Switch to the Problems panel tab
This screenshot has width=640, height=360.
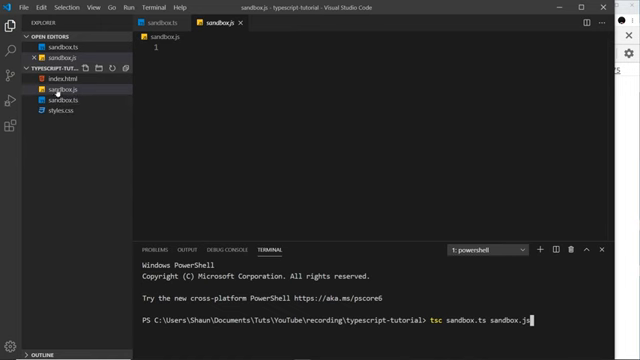coord(155,250)
